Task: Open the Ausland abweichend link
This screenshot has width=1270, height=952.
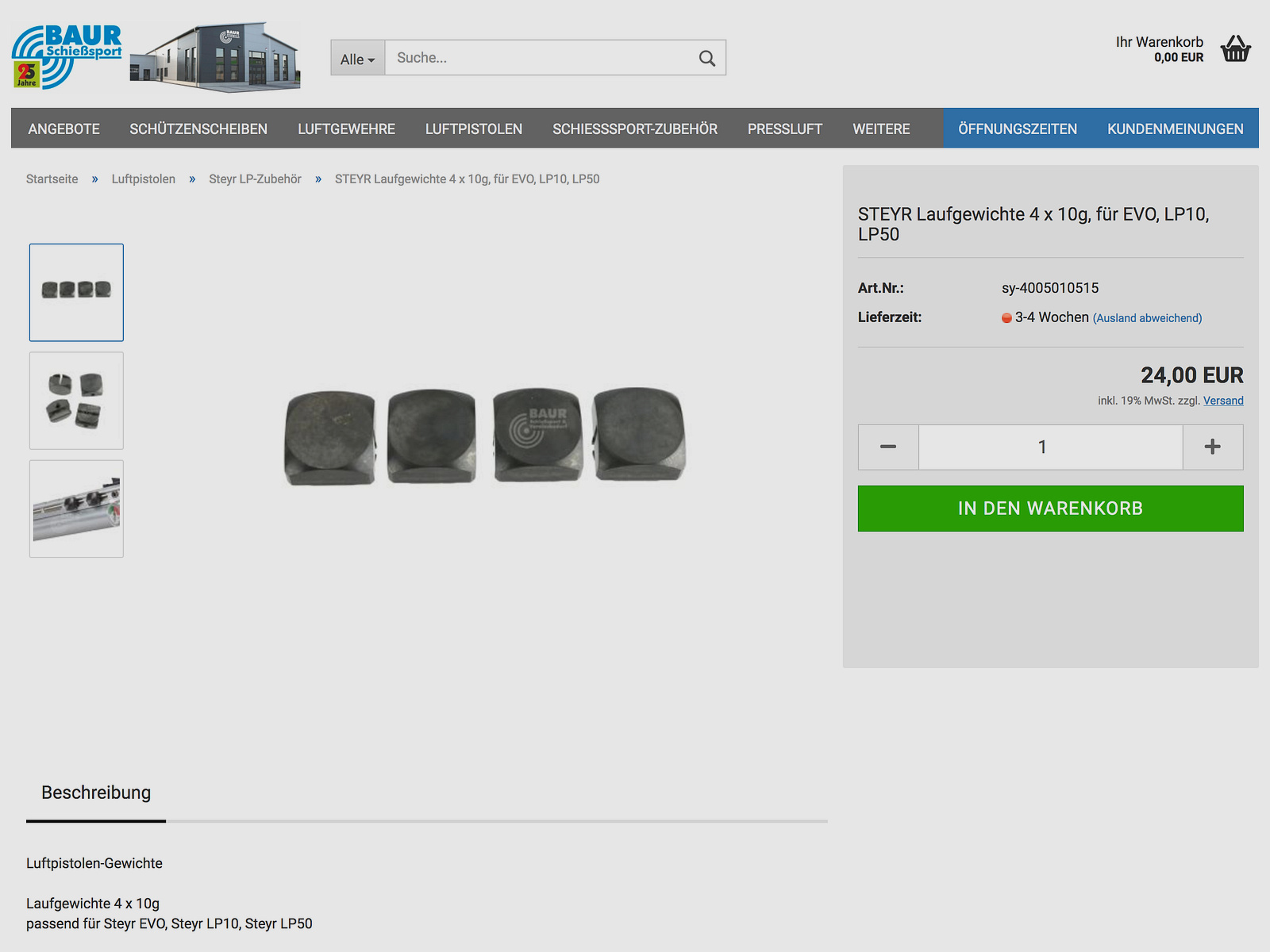Action: 1147,318
